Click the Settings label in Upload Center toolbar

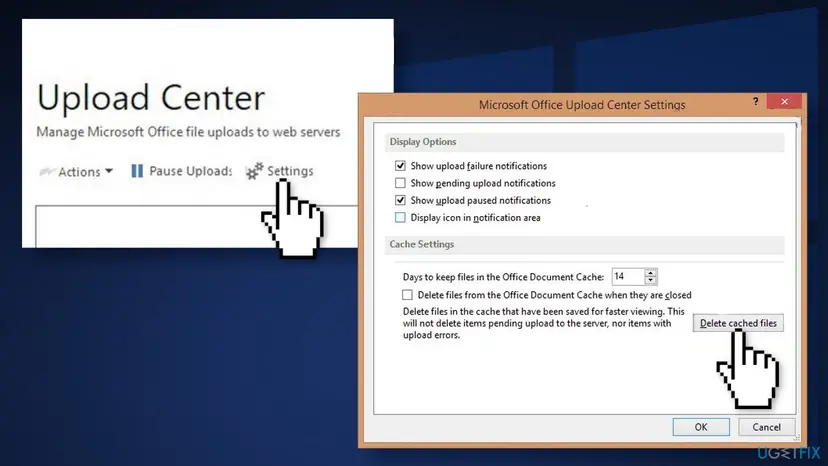pos(290,171)
